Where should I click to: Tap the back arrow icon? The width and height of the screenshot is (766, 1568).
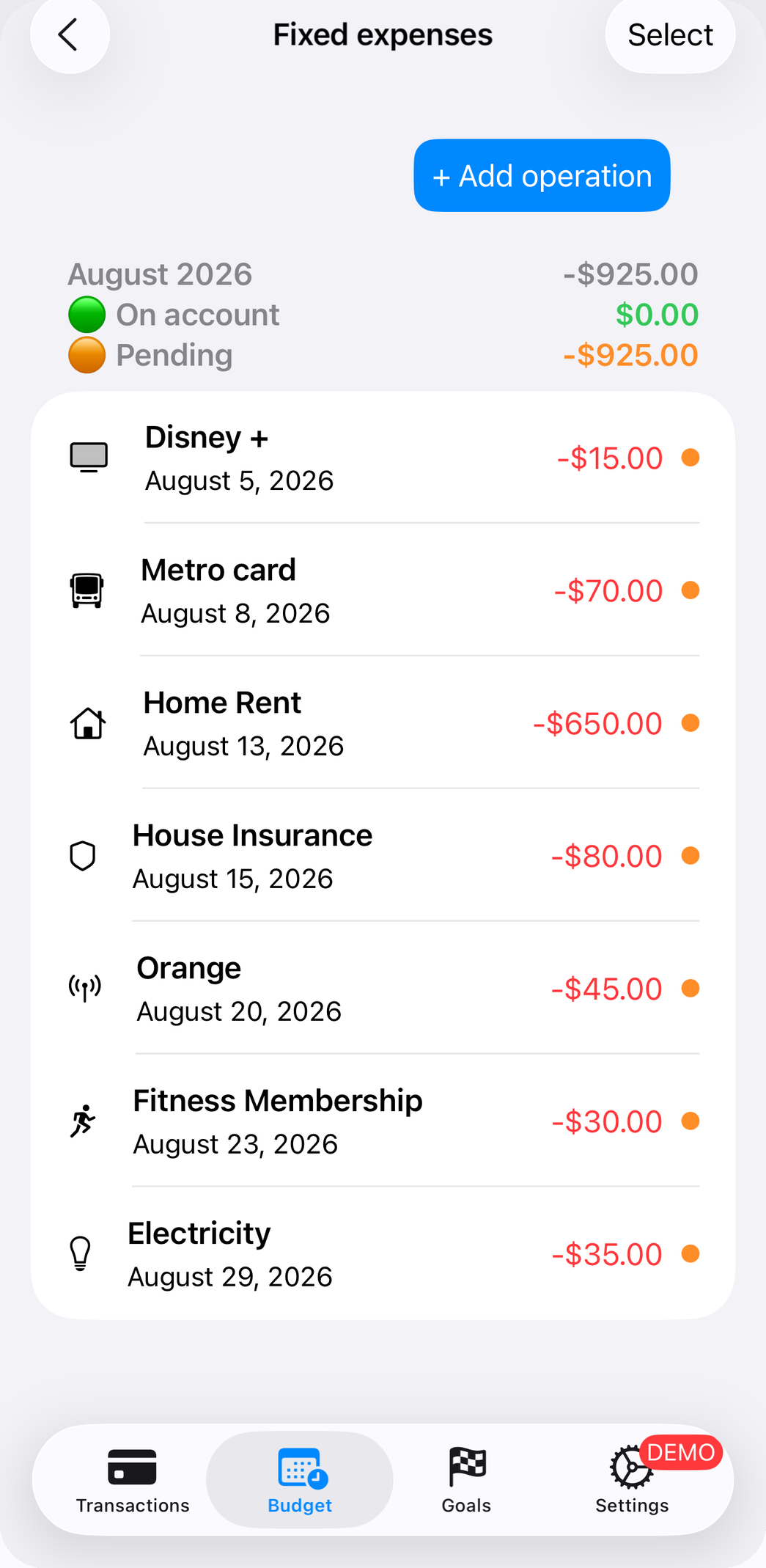click(69, 34)
